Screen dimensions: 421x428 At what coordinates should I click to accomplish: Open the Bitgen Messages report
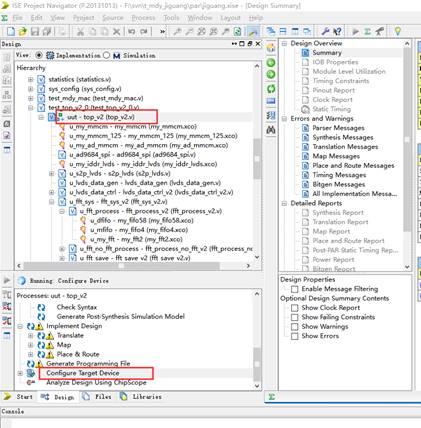(339, 184)
